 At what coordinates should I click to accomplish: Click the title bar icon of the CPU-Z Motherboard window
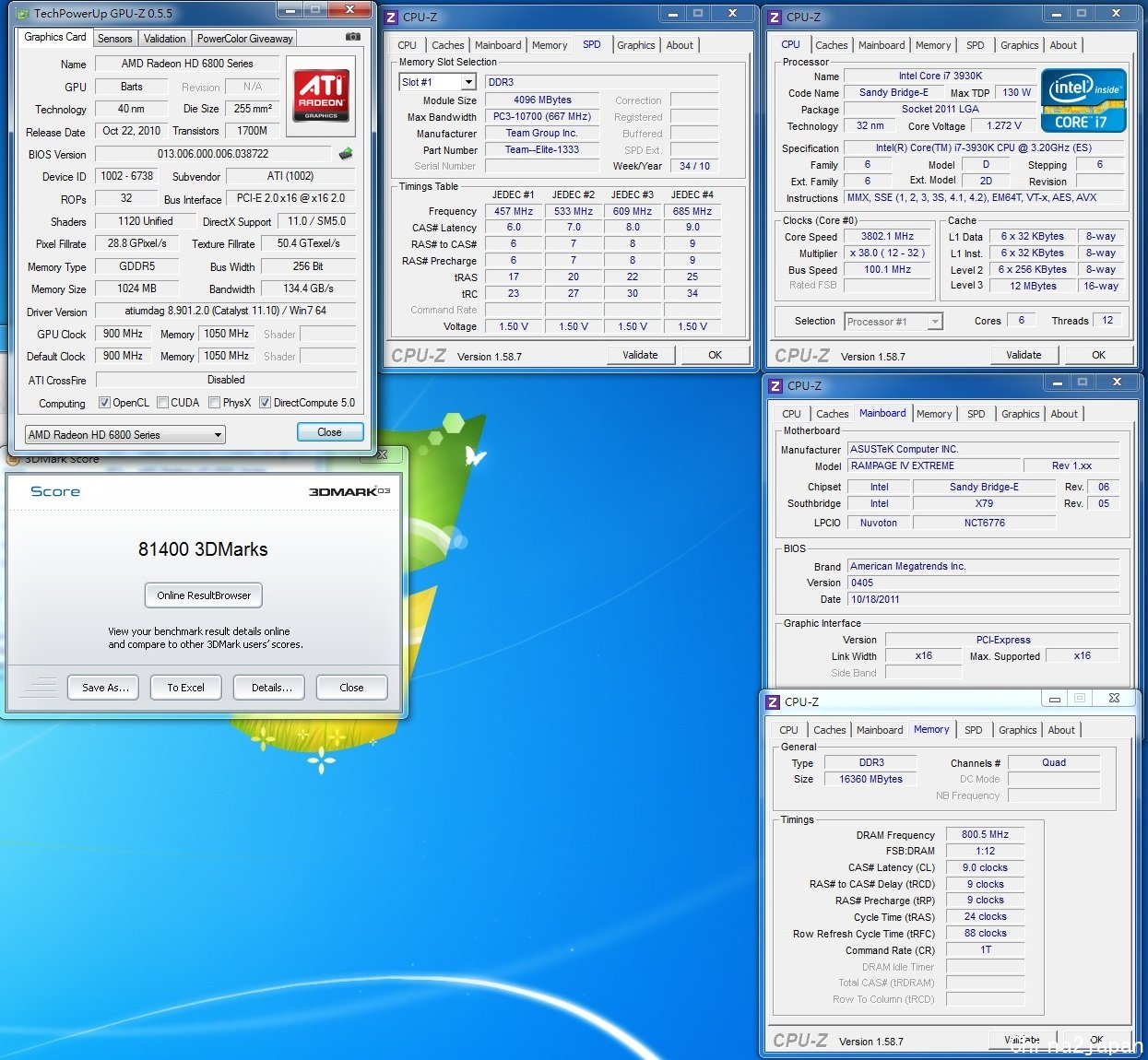click(775, 385)
